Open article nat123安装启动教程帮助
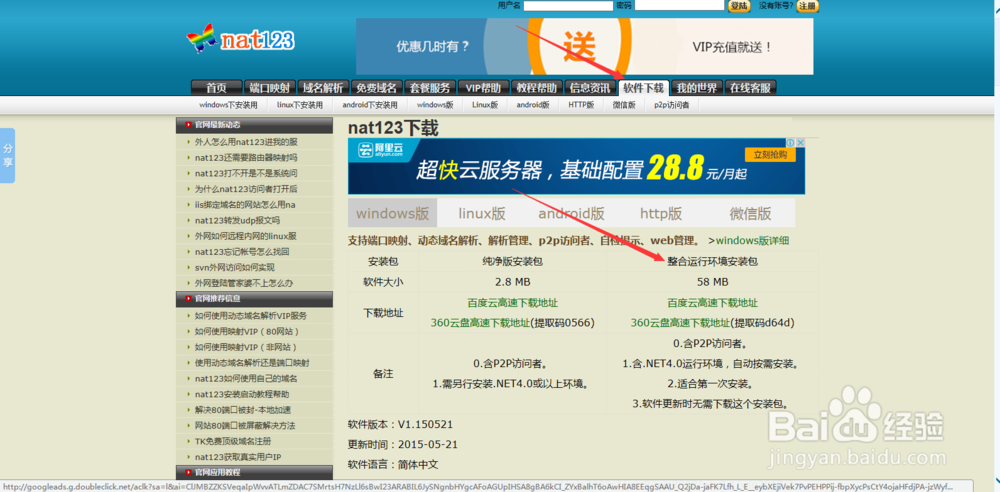Viewport: 1000px width, 492px height. 242,394
